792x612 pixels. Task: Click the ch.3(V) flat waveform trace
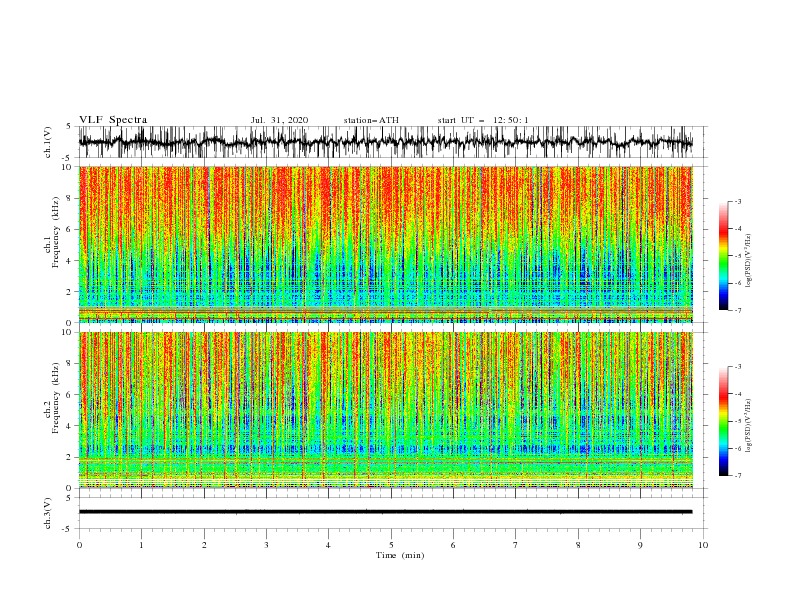coord(385,512)
